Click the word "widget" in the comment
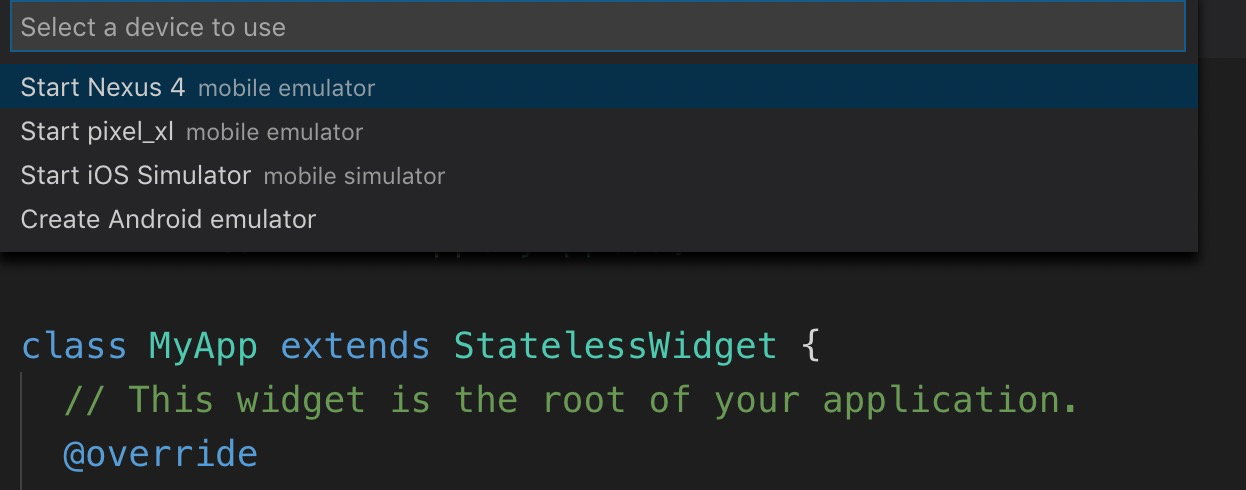The height and width of the screenshot is (490, 1246). point(301,400)
